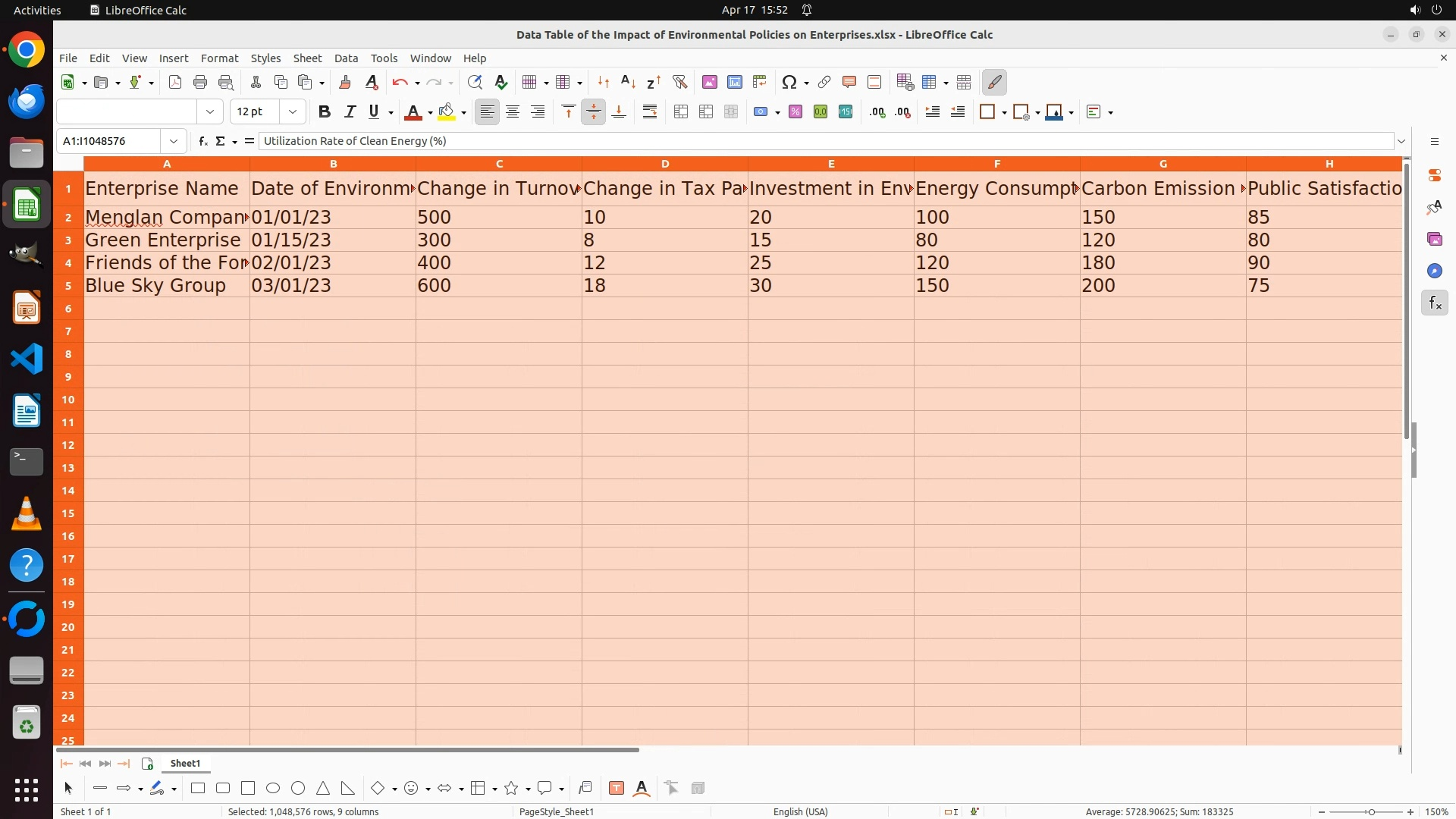
Task: Click the Merge and Center Cells icon
Action: (x=681, y=111)
